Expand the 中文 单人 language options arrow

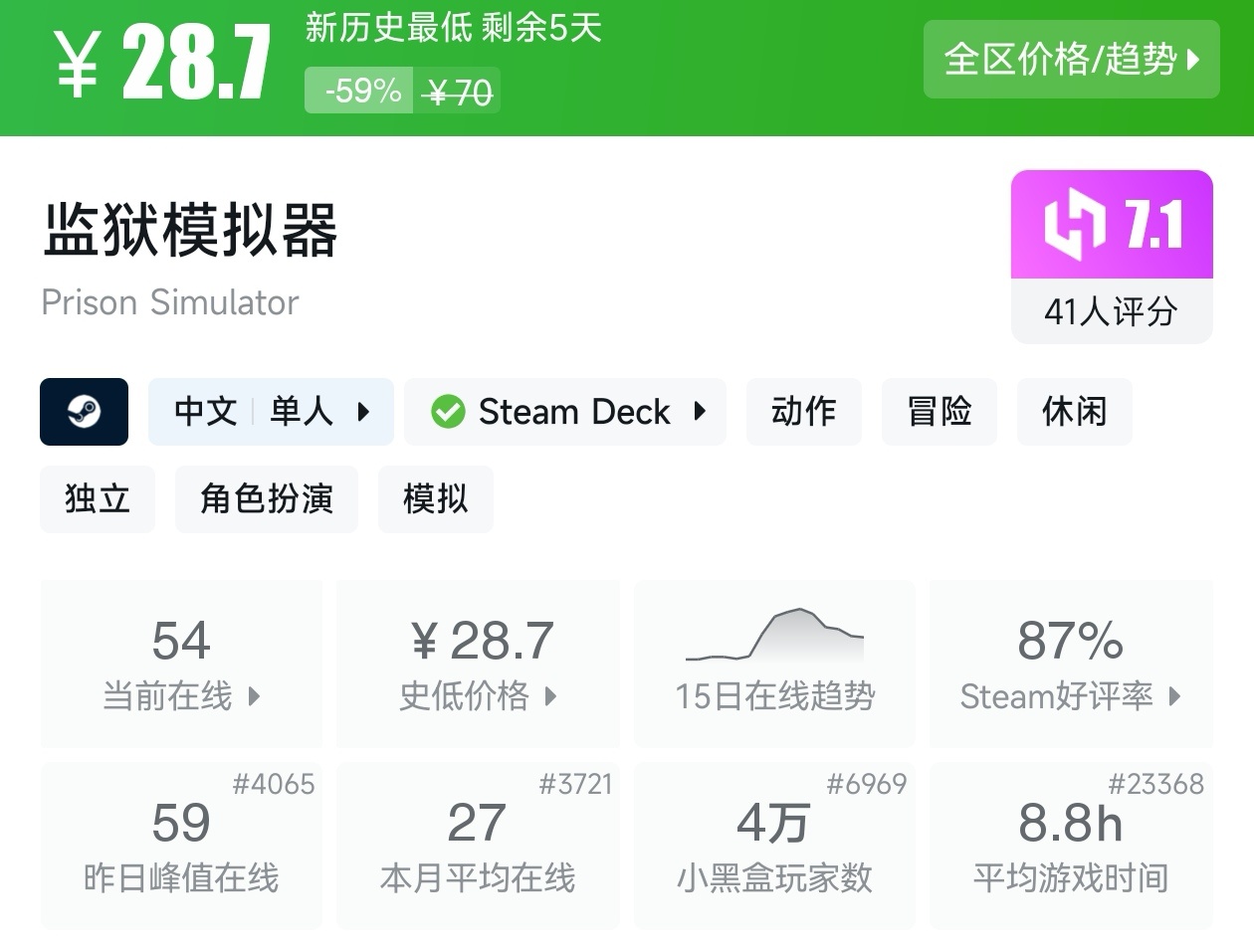[363, 411]
